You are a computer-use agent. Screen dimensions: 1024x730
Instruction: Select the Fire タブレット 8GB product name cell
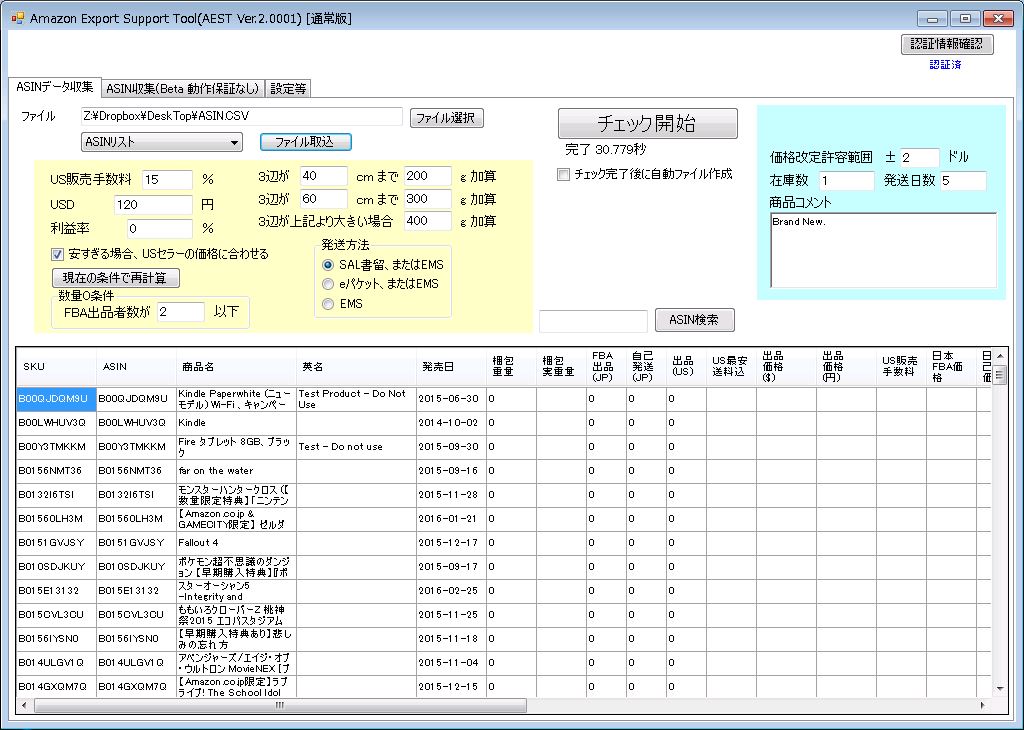[x=236, y=447]
